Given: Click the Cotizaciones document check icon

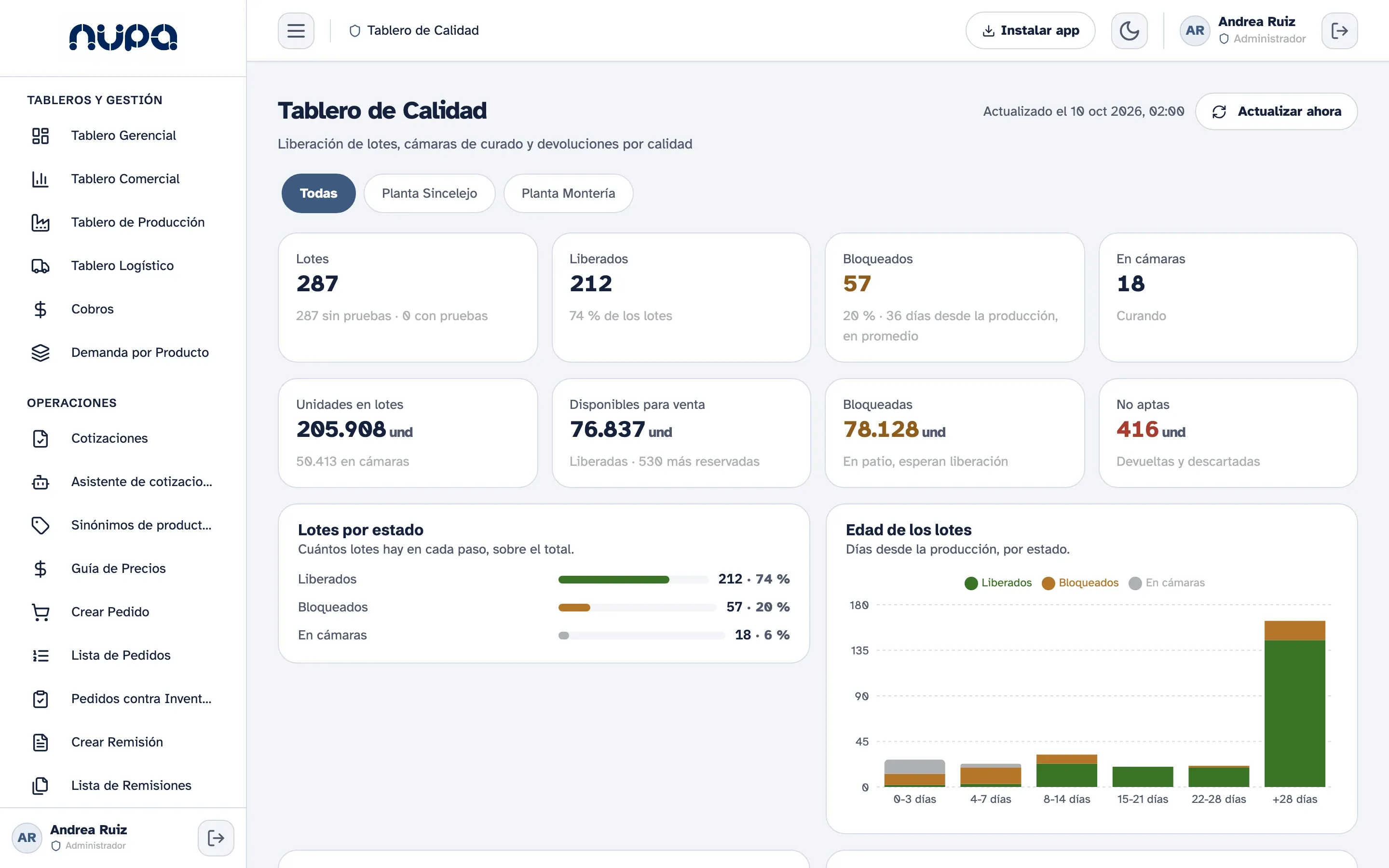Looking at the screenshot, I should (40, 439).
